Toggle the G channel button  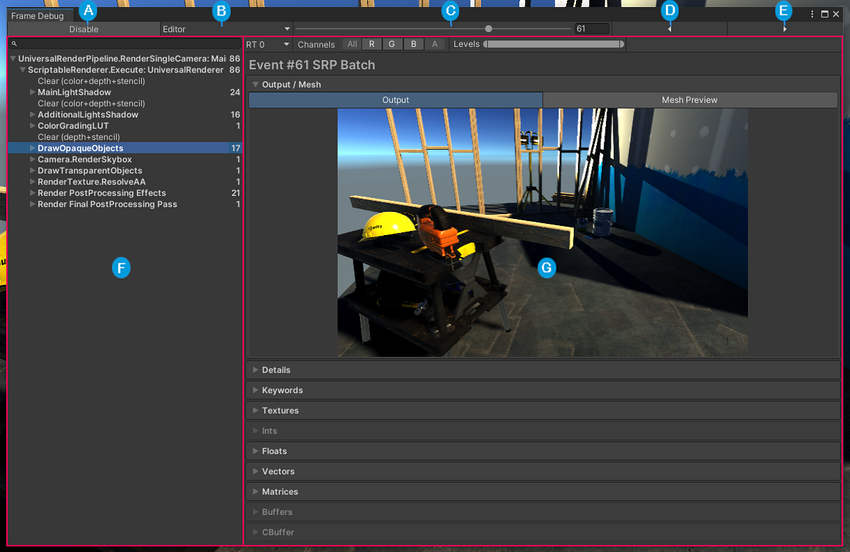(x=392, y=45)
